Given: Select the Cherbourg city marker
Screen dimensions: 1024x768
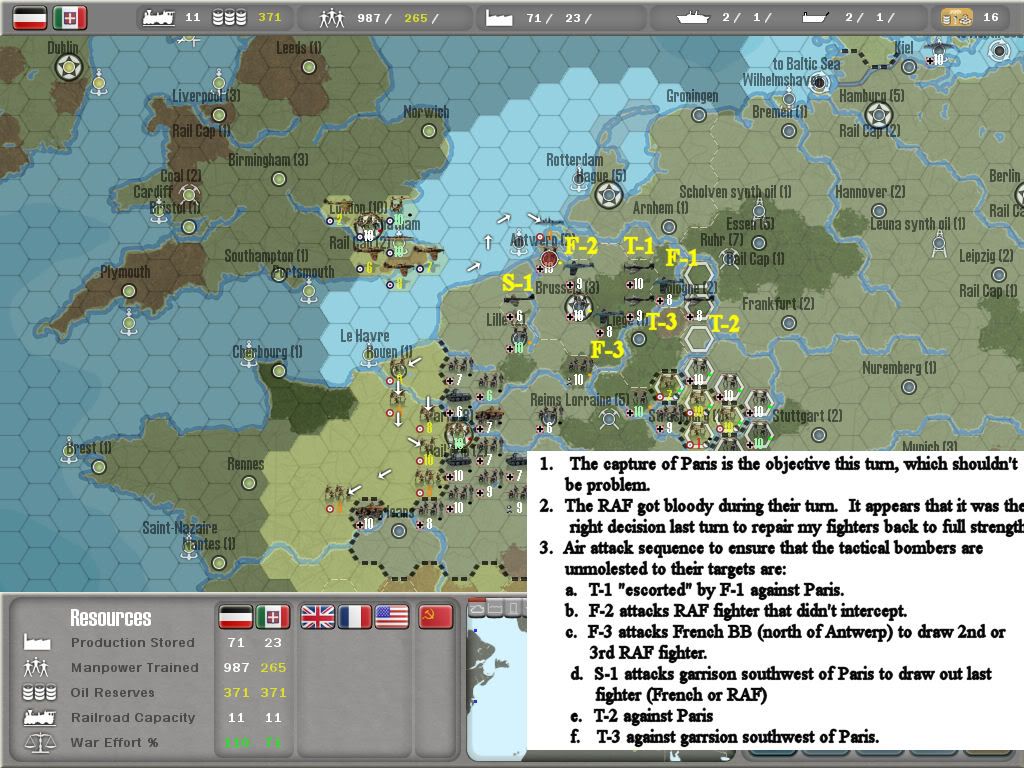Looking at the screenshot, I should tap(279, 371).
